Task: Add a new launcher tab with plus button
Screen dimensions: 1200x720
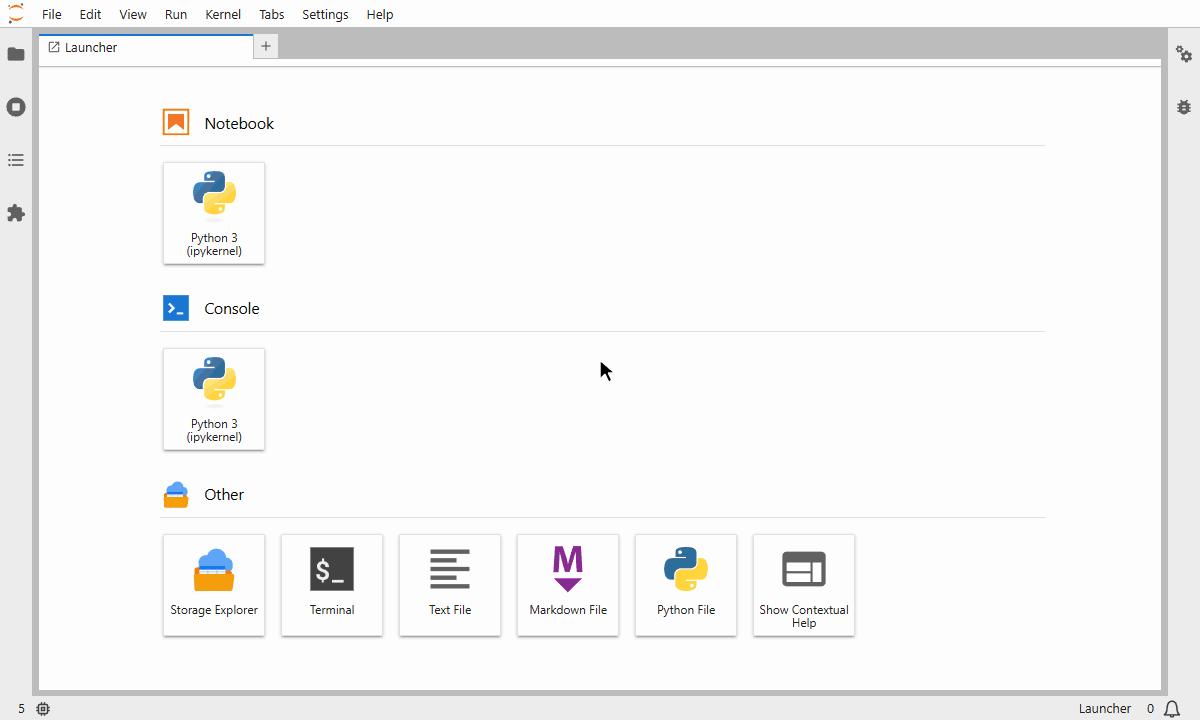Action: 266,47
